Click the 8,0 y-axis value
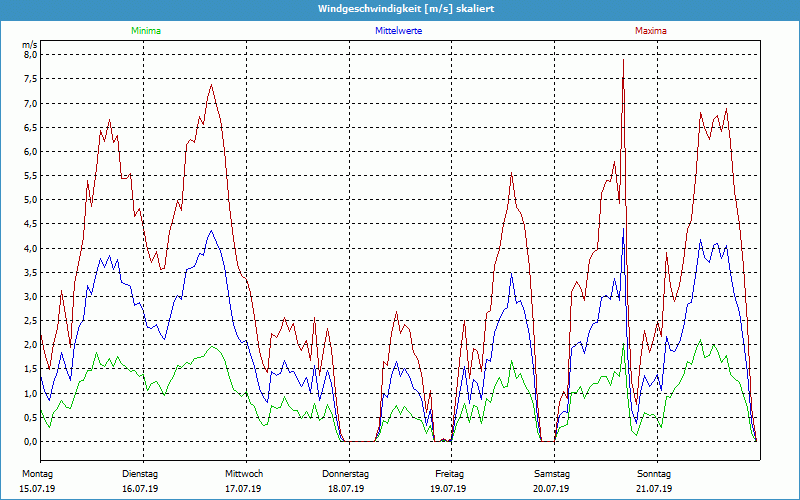Image resolution: width=800 pixels, height=500 pixels. (31, 55)
